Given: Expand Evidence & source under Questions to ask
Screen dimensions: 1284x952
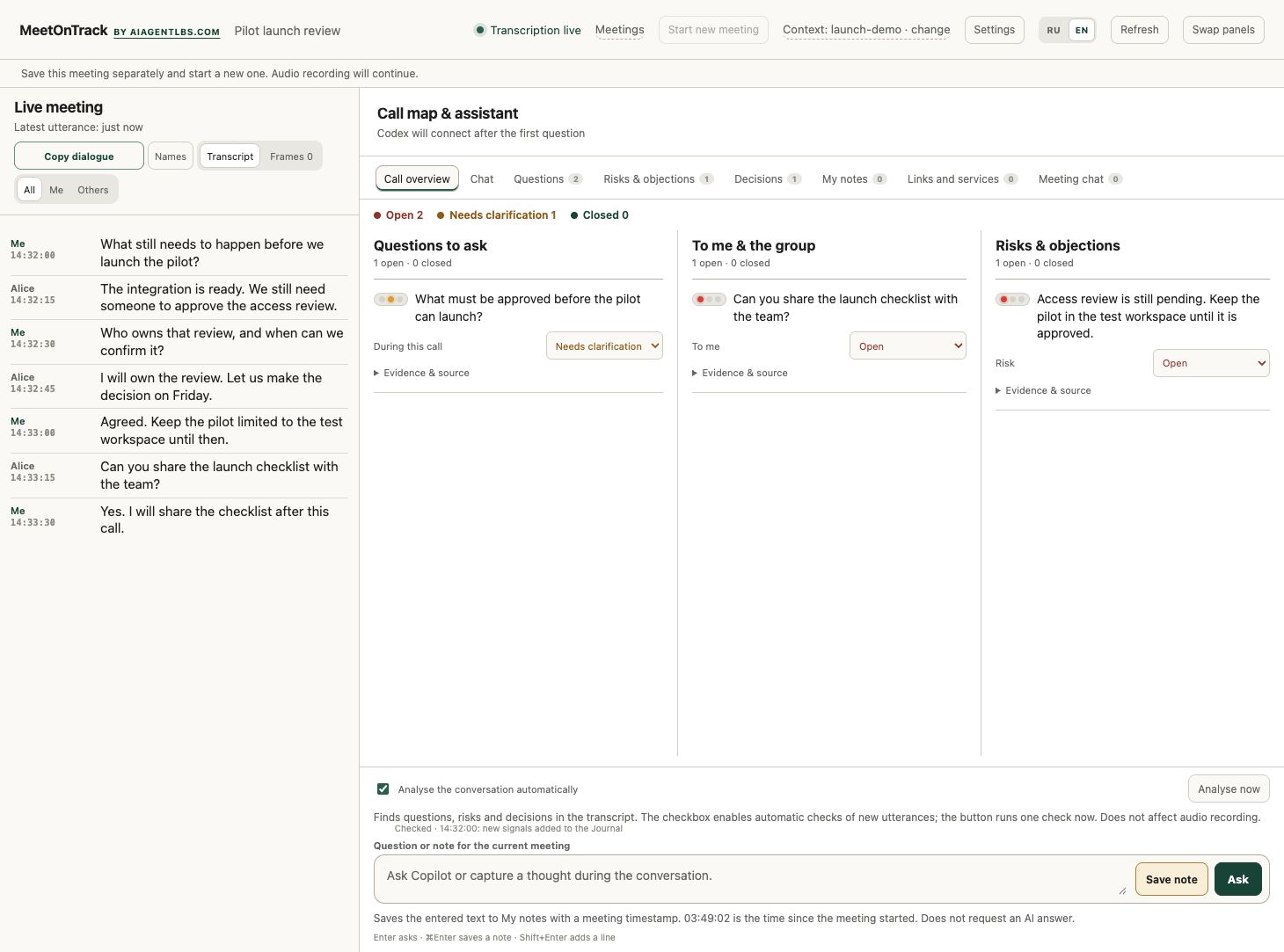Looking at the screenshot, I should [x=421, y=373].
